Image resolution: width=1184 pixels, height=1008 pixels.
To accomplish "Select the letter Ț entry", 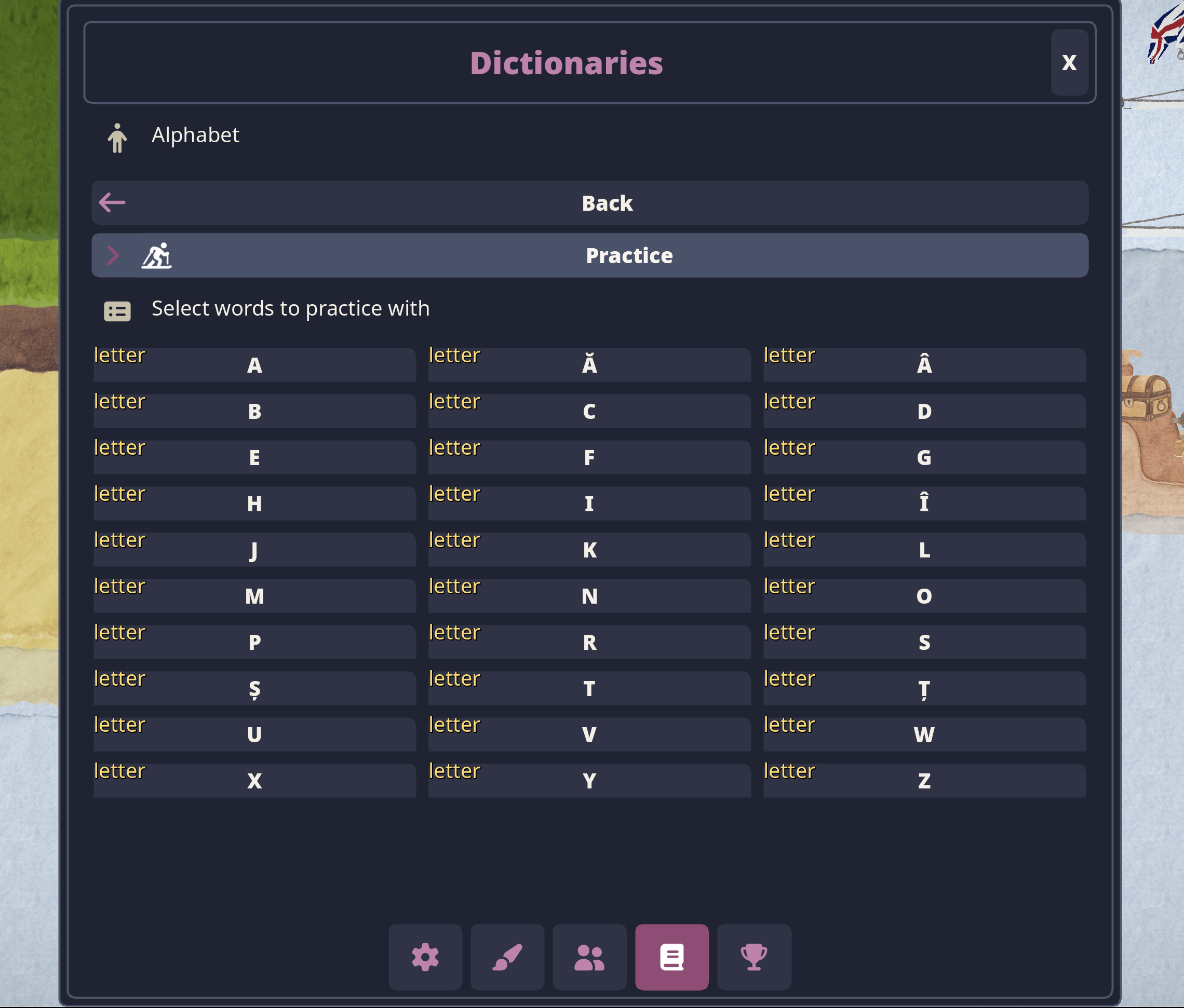I will click(x=924, y=689).
